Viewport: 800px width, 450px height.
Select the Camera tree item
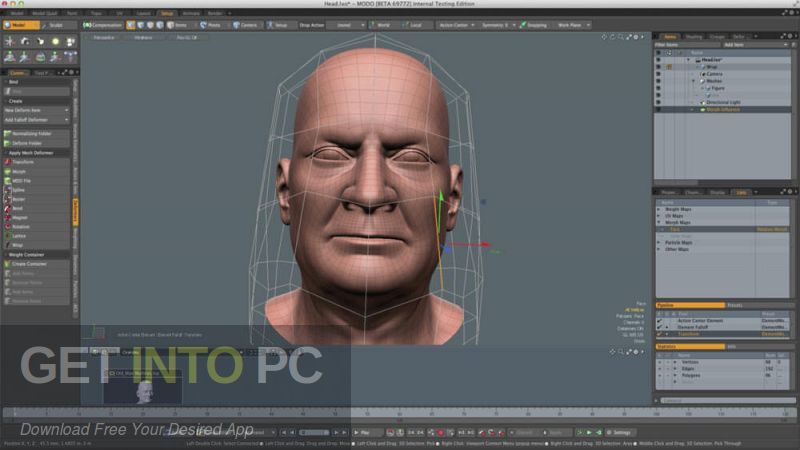click(714, 74)
